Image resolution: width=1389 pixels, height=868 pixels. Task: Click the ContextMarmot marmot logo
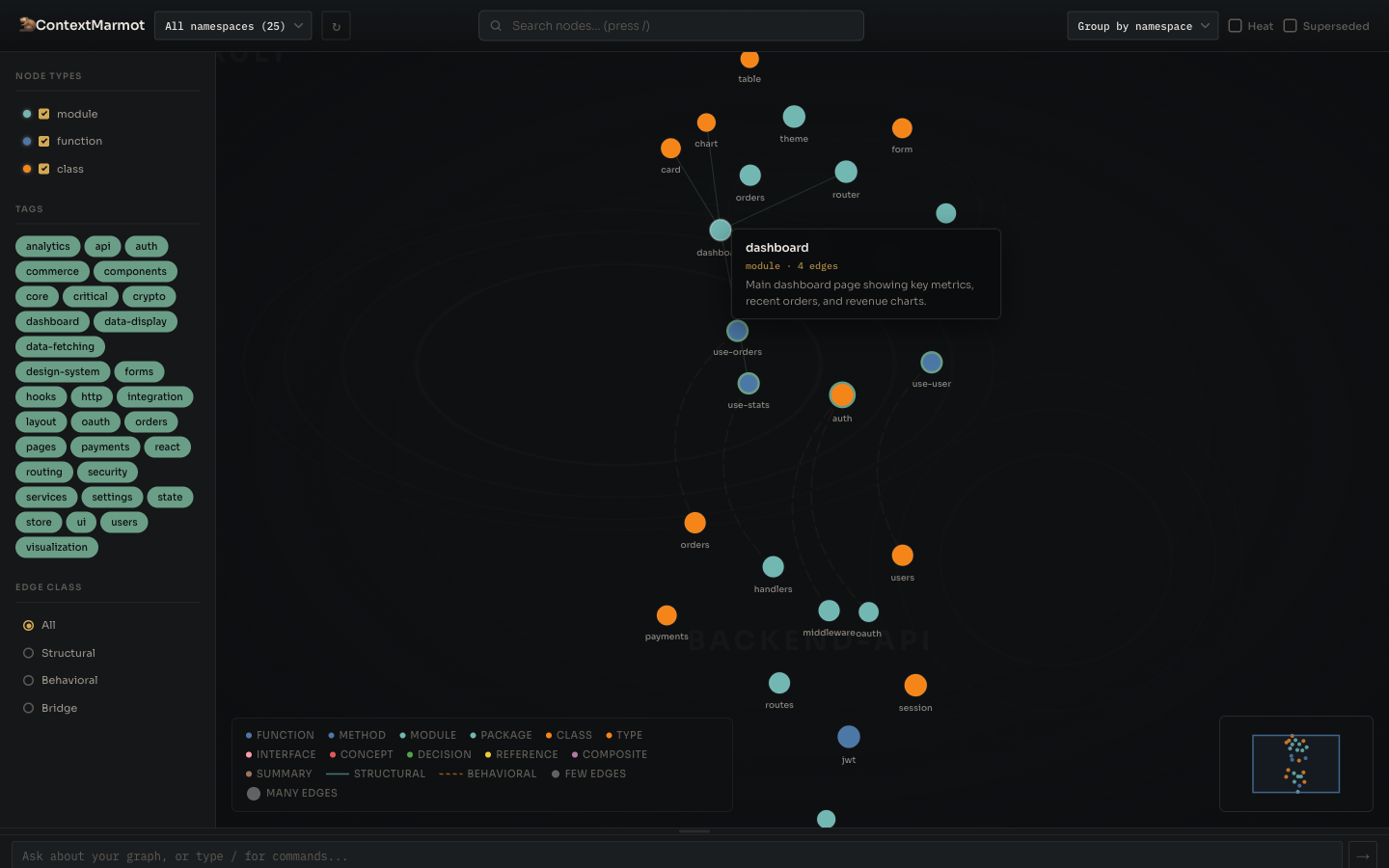(30, 25)
